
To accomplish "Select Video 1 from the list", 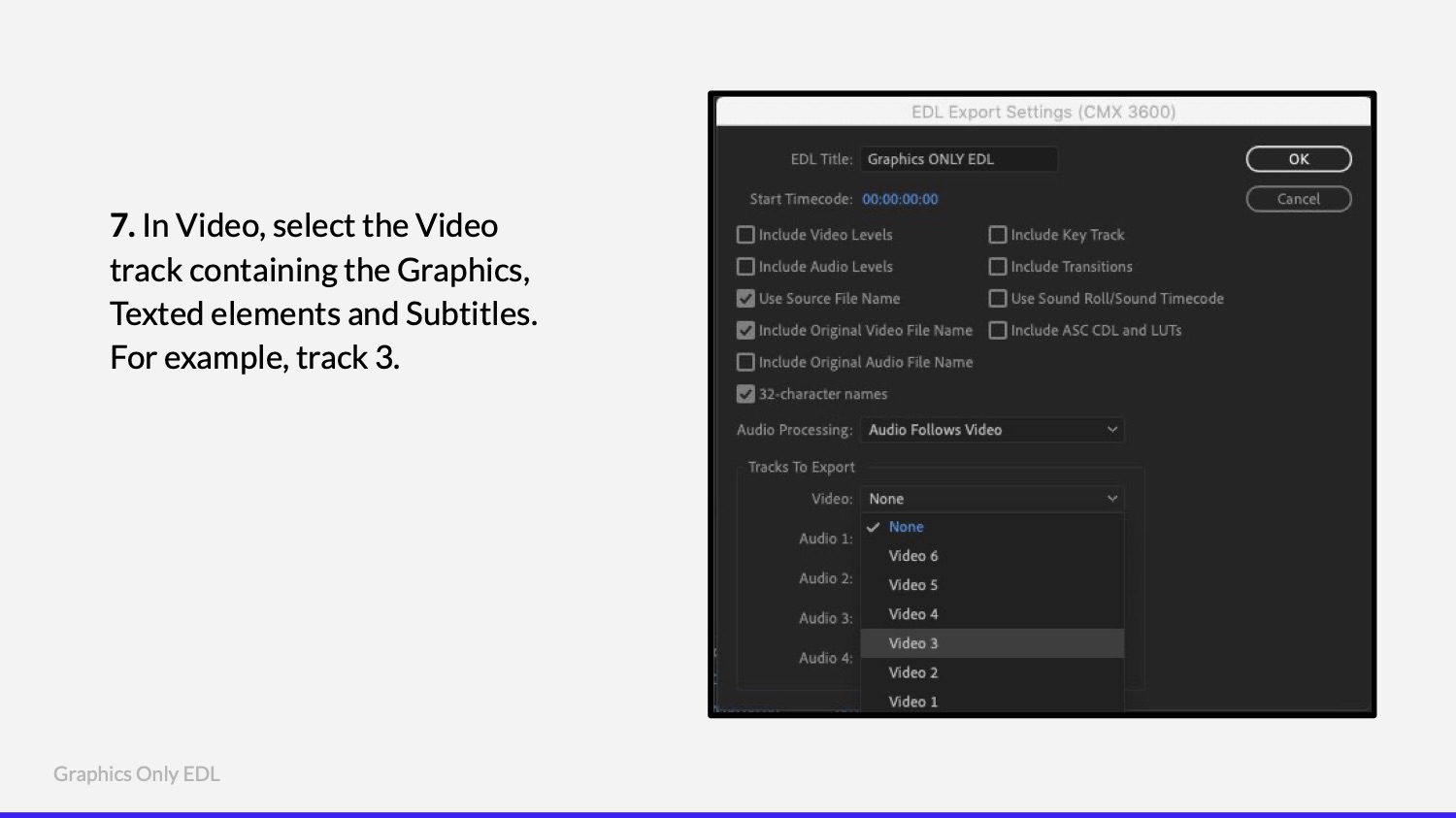I will click(x=992, y=701).
